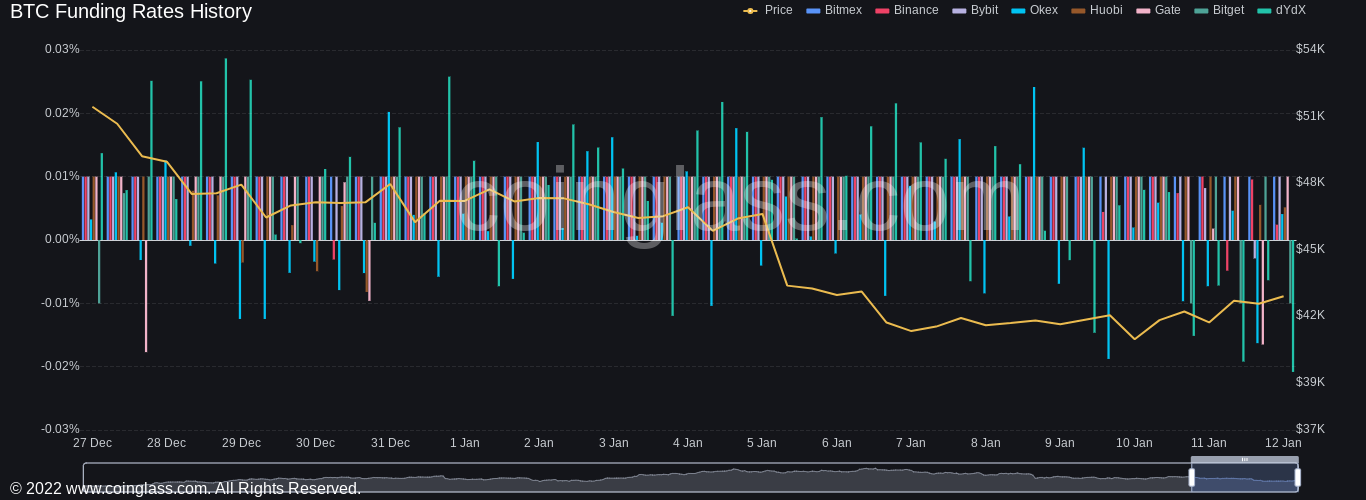Toggle Binance legend entry
Image resolution: width=1366 pixels, height=500 pixels.
click(906, 10)
